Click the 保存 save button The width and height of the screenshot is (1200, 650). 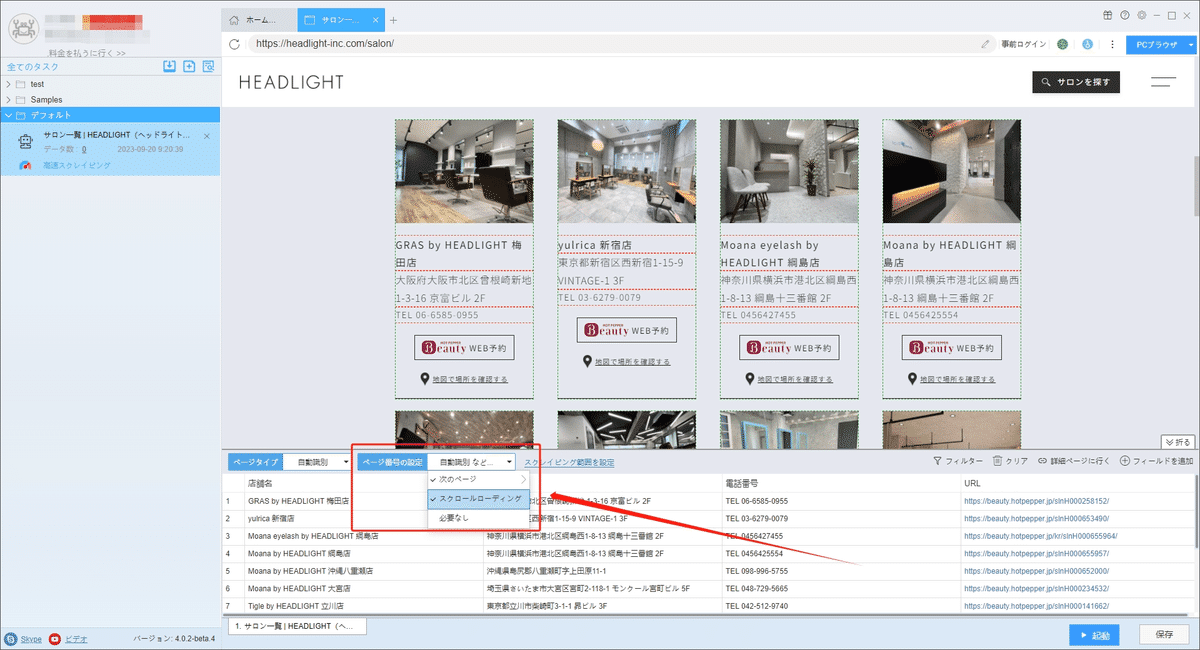coord(1164,634)
